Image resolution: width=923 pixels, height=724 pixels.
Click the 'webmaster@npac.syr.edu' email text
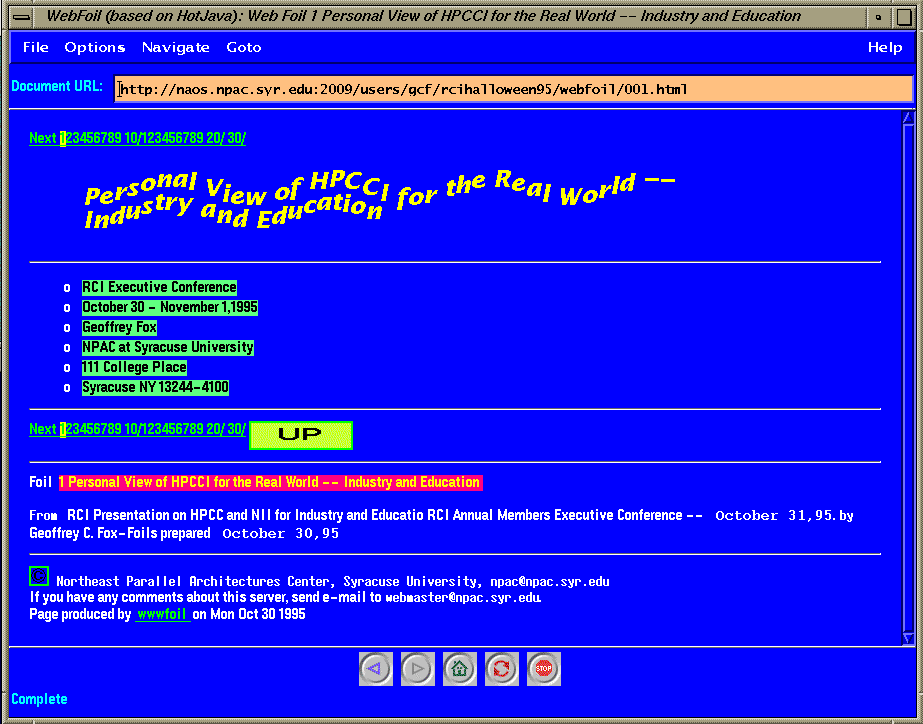pos(463,597)
